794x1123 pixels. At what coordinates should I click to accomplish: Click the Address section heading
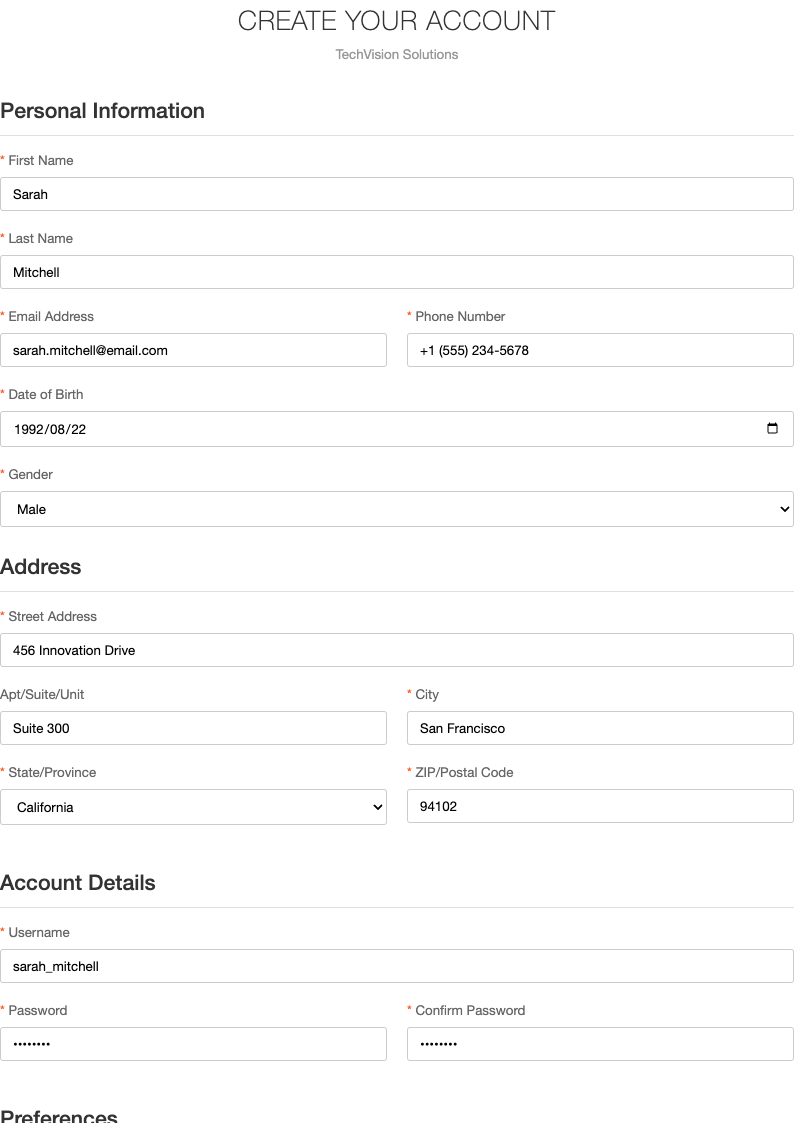(x=41, y=567)
